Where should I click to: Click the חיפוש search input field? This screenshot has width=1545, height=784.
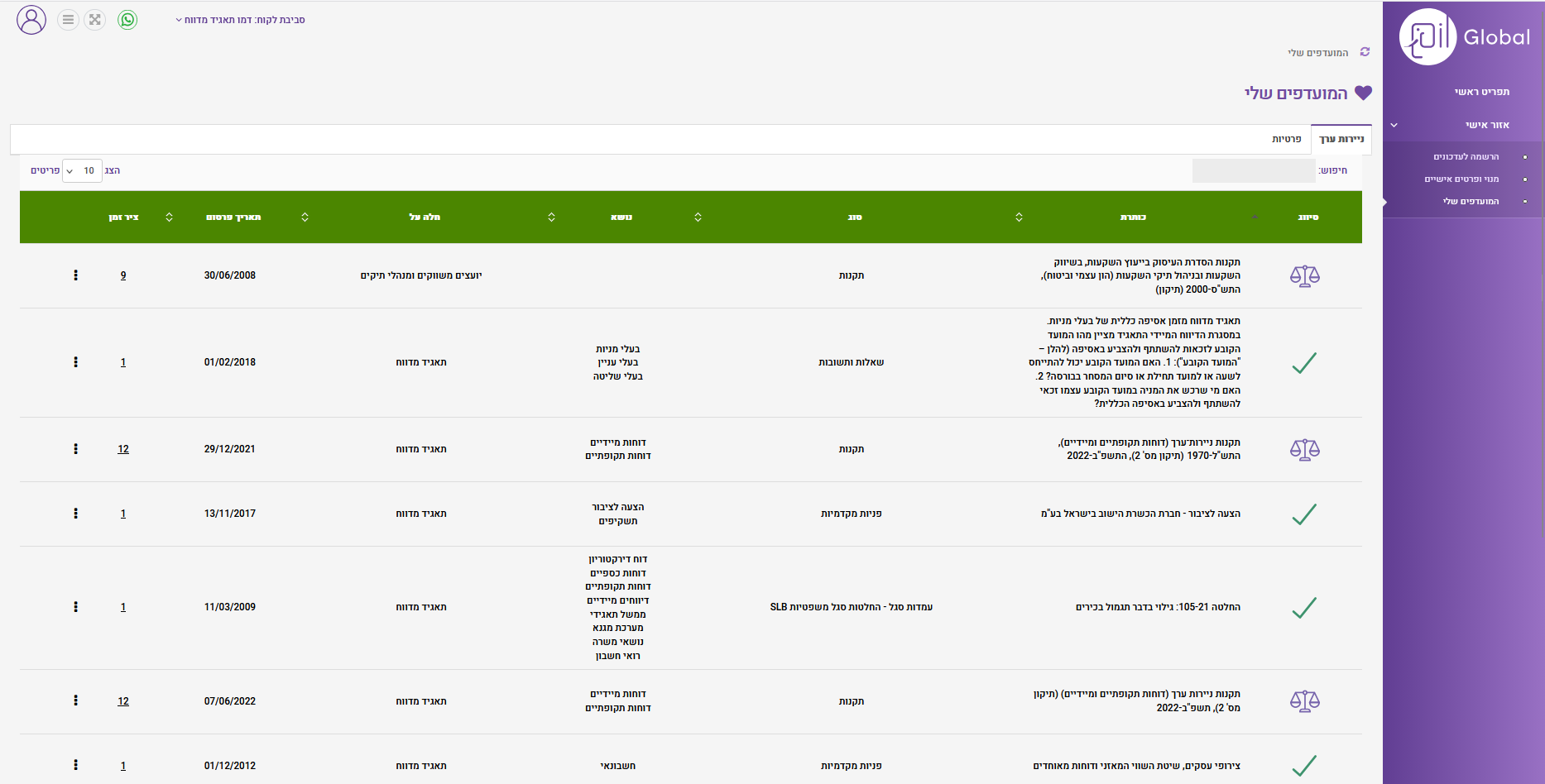1253,171
